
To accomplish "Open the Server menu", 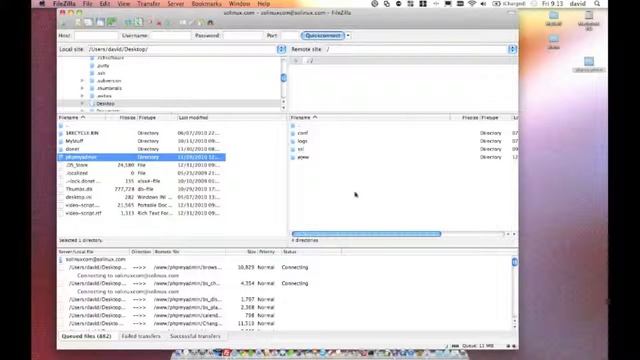I will (176, 4).
